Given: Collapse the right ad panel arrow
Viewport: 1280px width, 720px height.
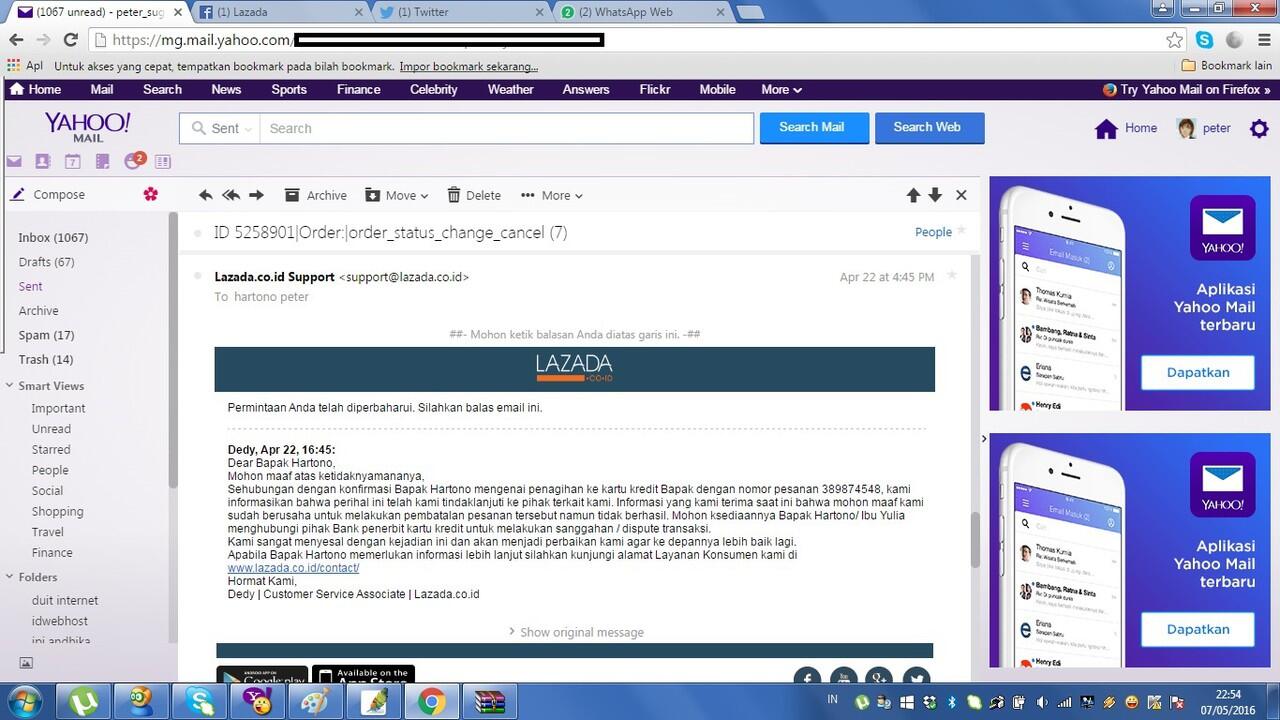Looking at the screenshot, I should 984,438.
